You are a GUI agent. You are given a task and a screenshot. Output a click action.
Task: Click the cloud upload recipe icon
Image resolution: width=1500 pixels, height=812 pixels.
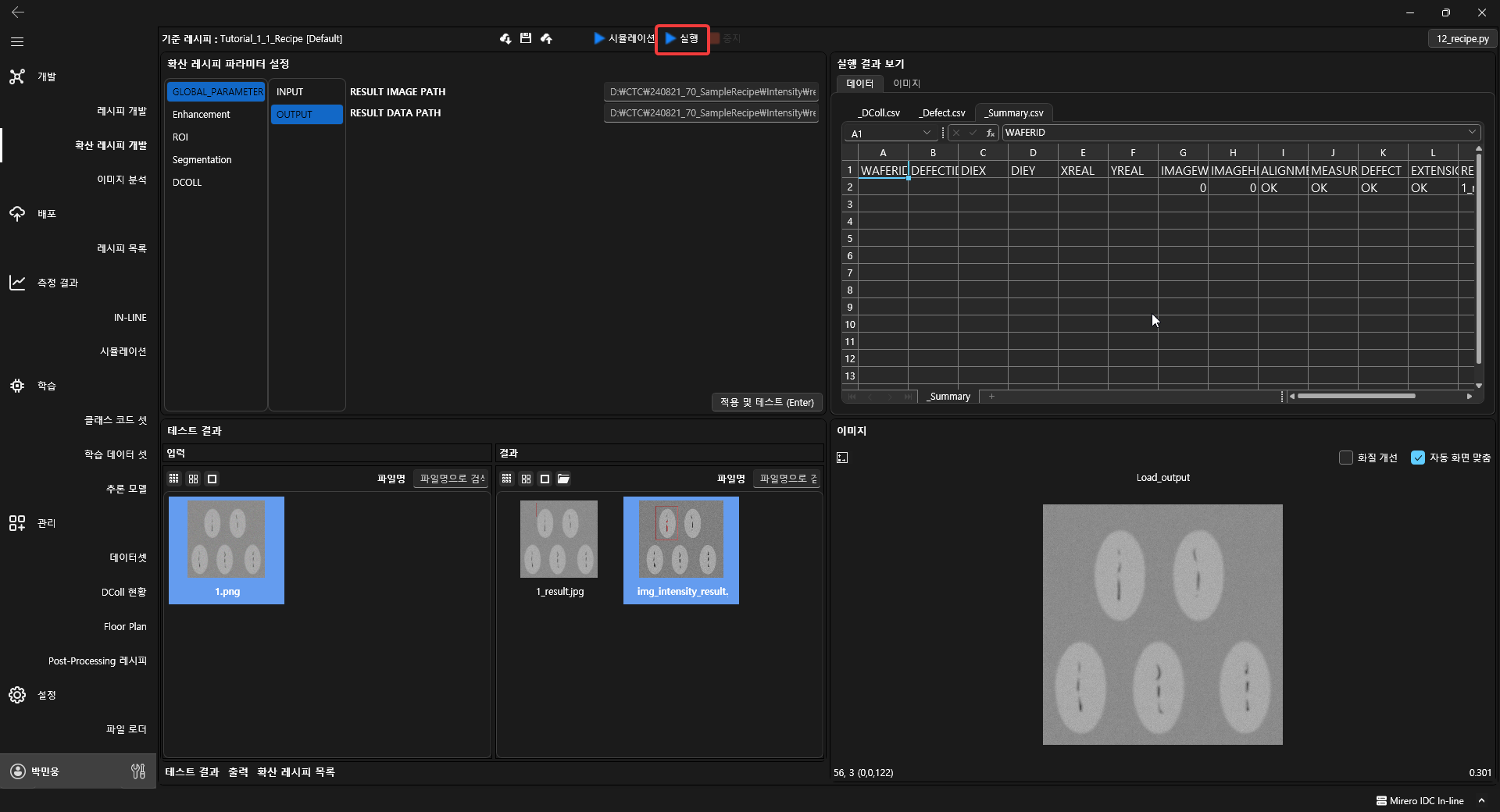click(x=546, y=38)
